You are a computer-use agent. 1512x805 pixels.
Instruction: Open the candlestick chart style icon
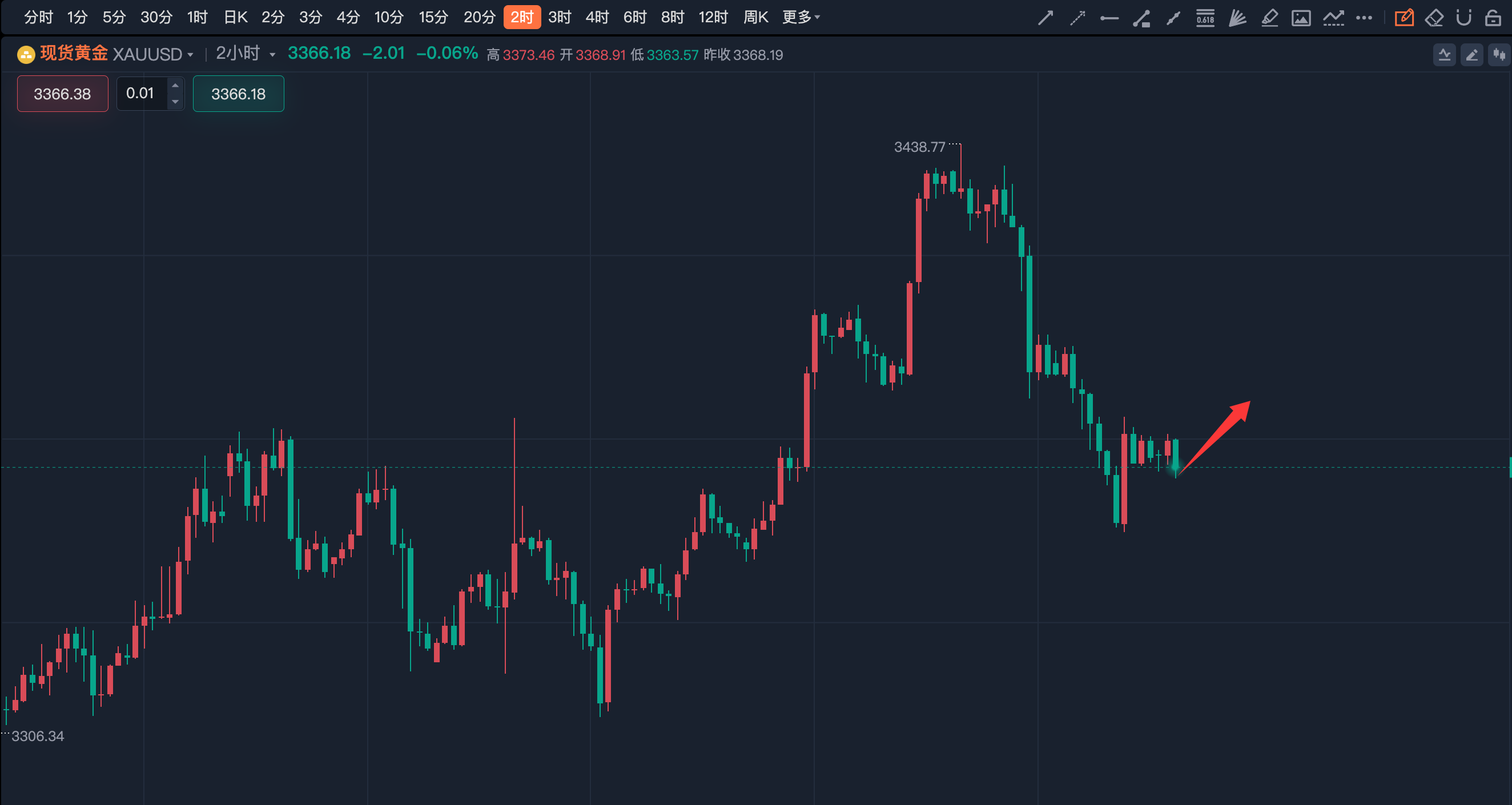[x=1499, y=55]
